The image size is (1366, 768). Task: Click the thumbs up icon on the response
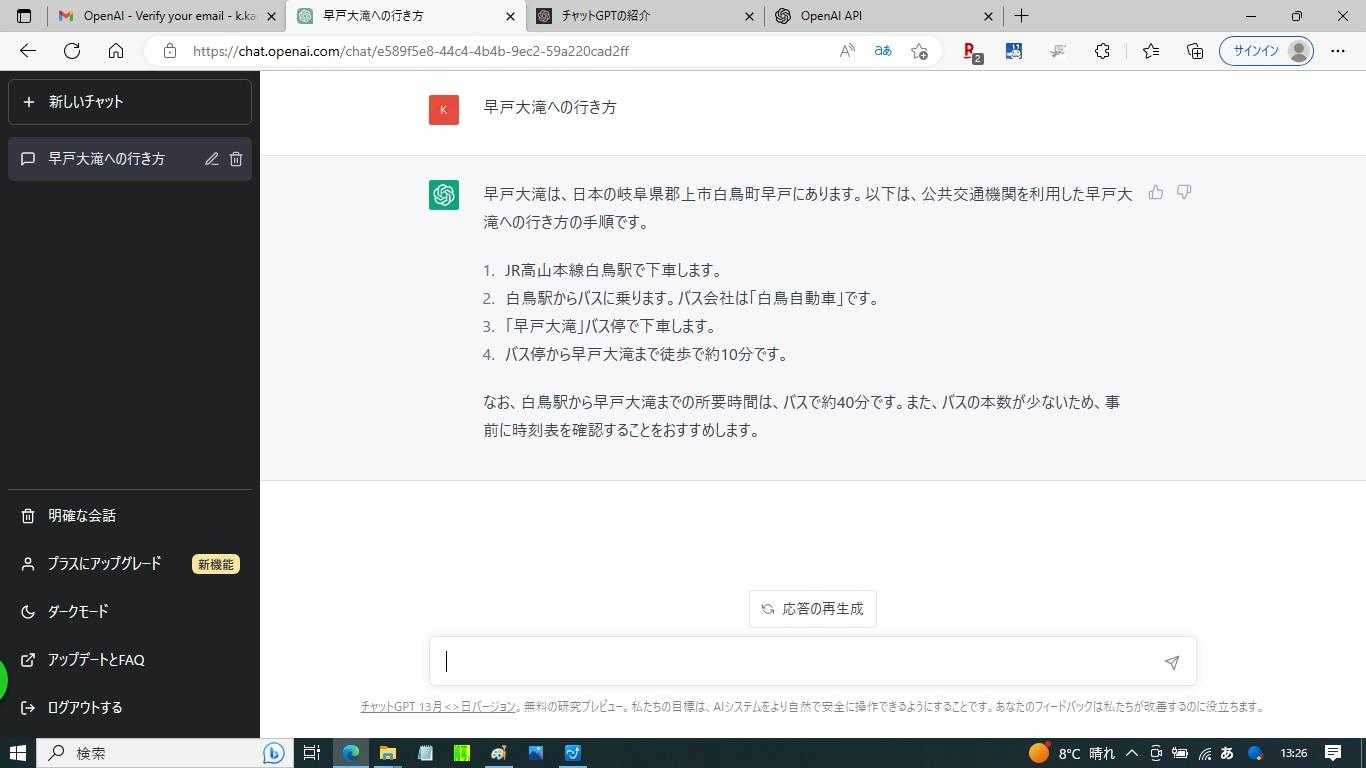(1156, 192)
